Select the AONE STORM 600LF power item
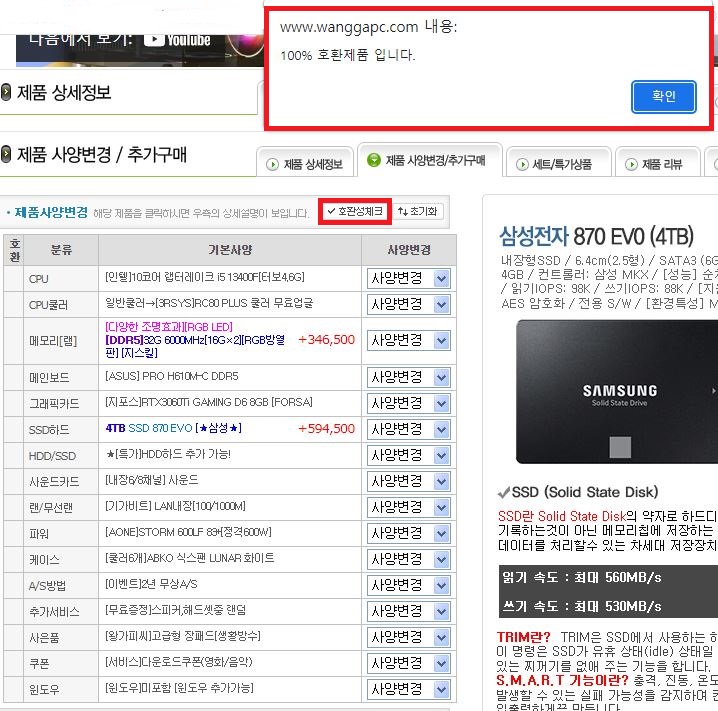The width and height of the screenshot is (718, 711). (x=188, y=532)
